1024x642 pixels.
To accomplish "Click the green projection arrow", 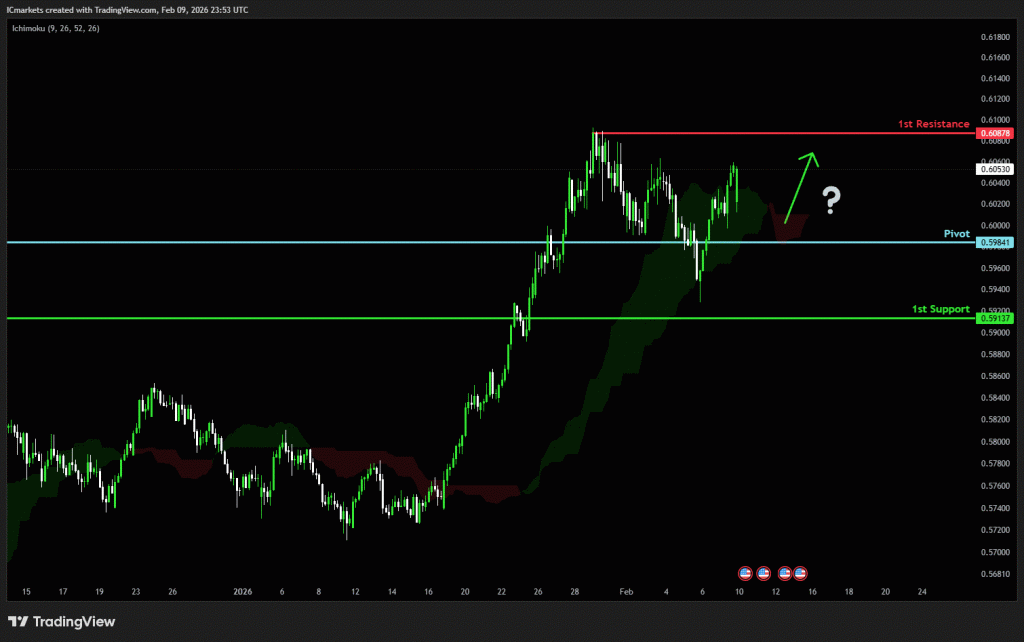I will (800, 186).
